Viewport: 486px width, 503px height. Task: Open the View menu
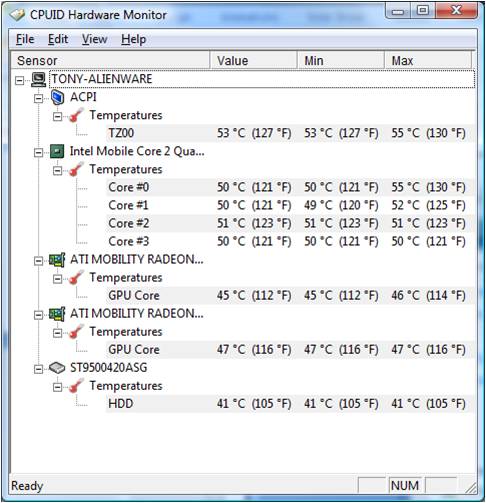(x=94, y=39)
